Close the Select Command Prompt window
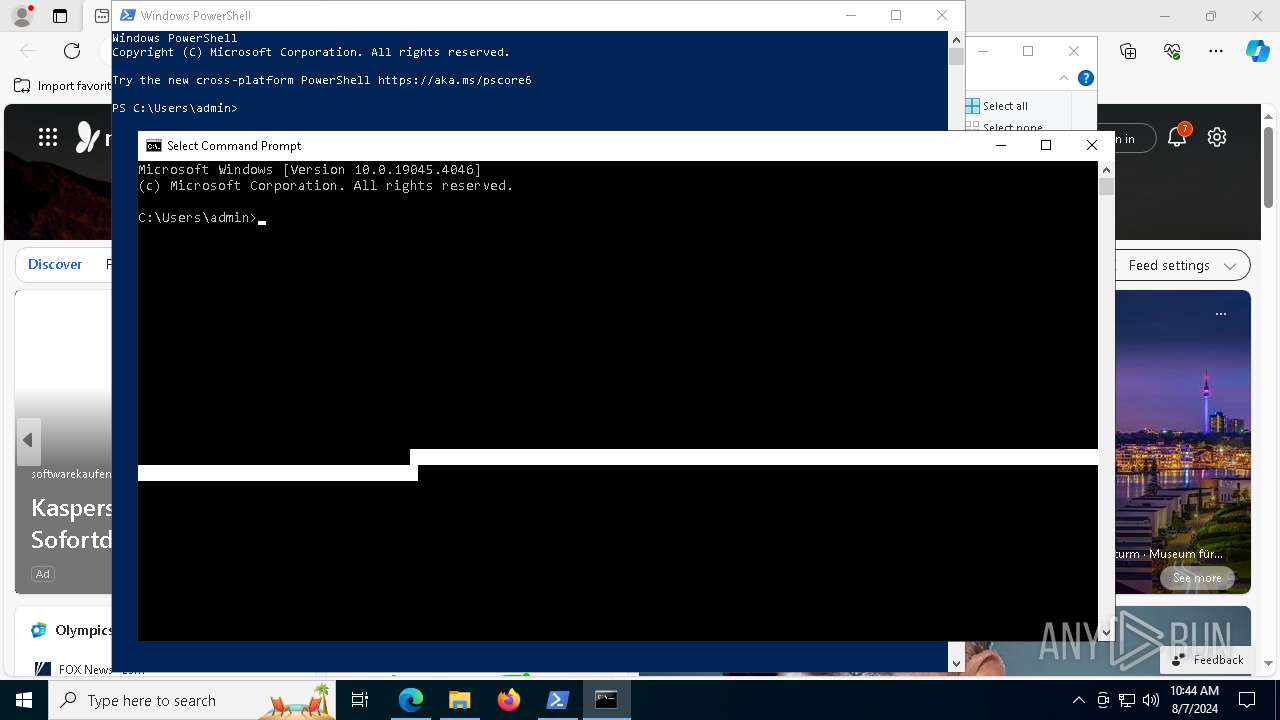The width and height of the screenshot is (1280, 720). point(1092,145)
